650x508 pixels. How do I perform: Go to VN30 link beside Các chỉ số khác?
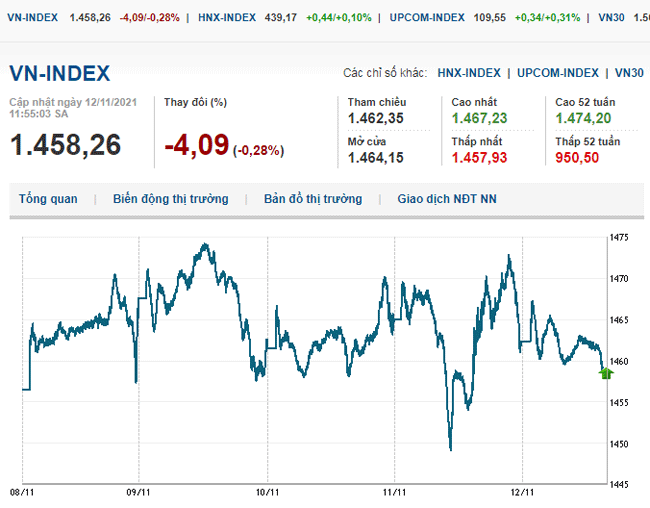629,73
